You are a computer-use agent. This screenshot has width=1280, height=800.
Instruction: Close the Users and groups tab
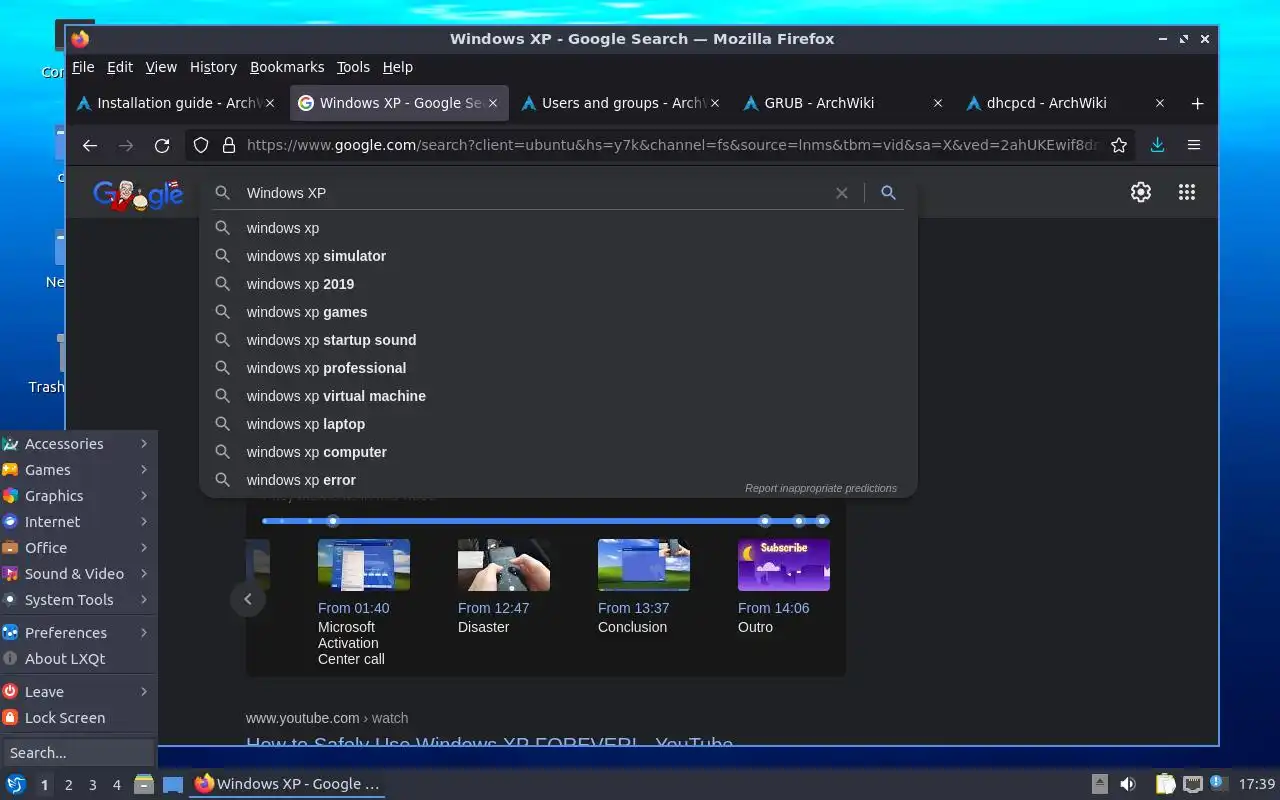point(716,103)
